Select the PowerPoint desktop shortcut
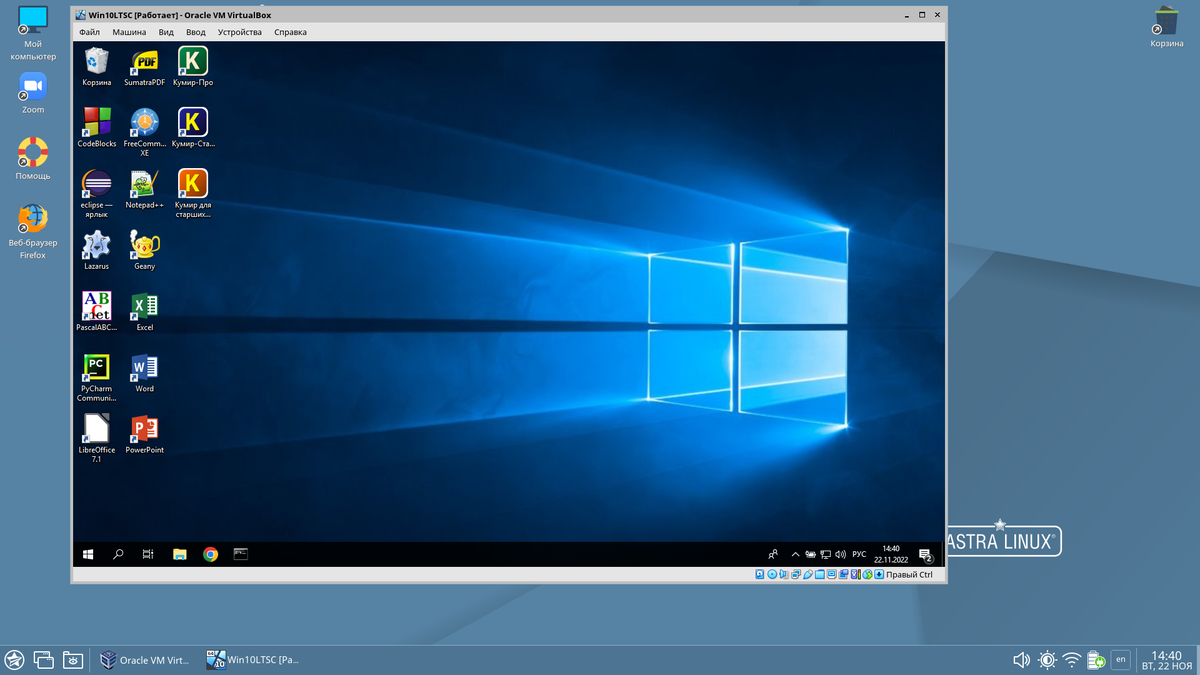The height and width of the screenshot is (675, 1200). coord(145,433)
